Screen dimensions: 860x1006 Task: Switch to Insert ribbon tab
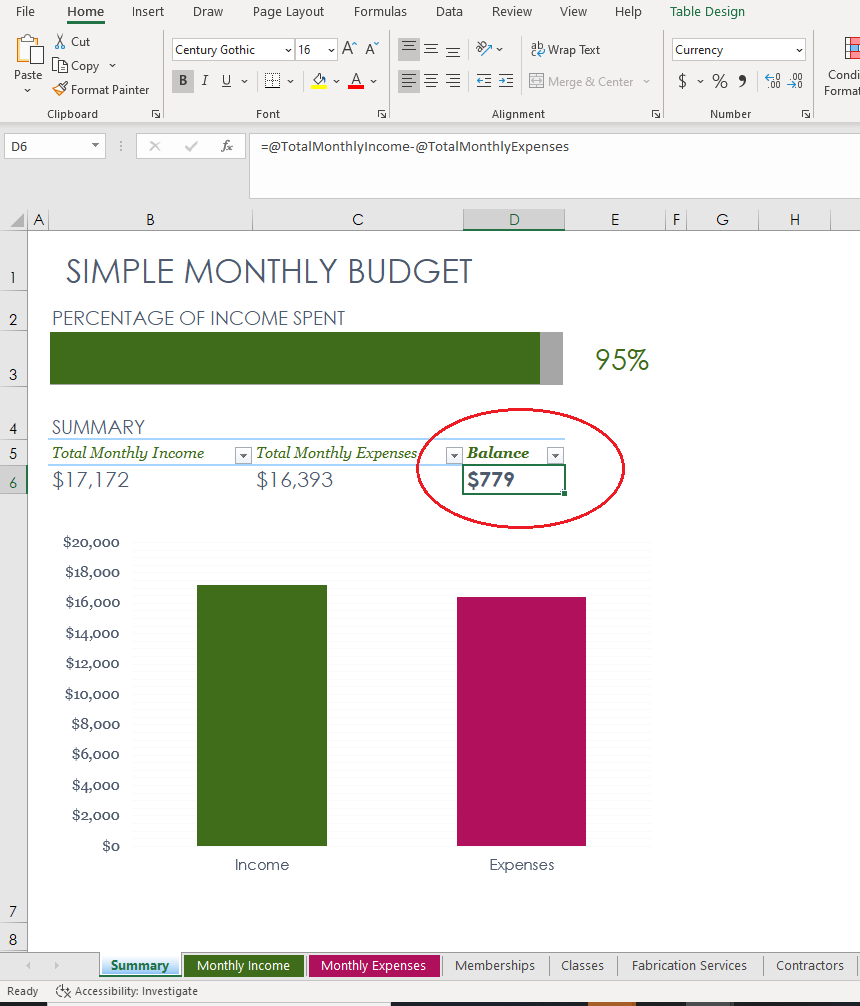pos(148,12)
